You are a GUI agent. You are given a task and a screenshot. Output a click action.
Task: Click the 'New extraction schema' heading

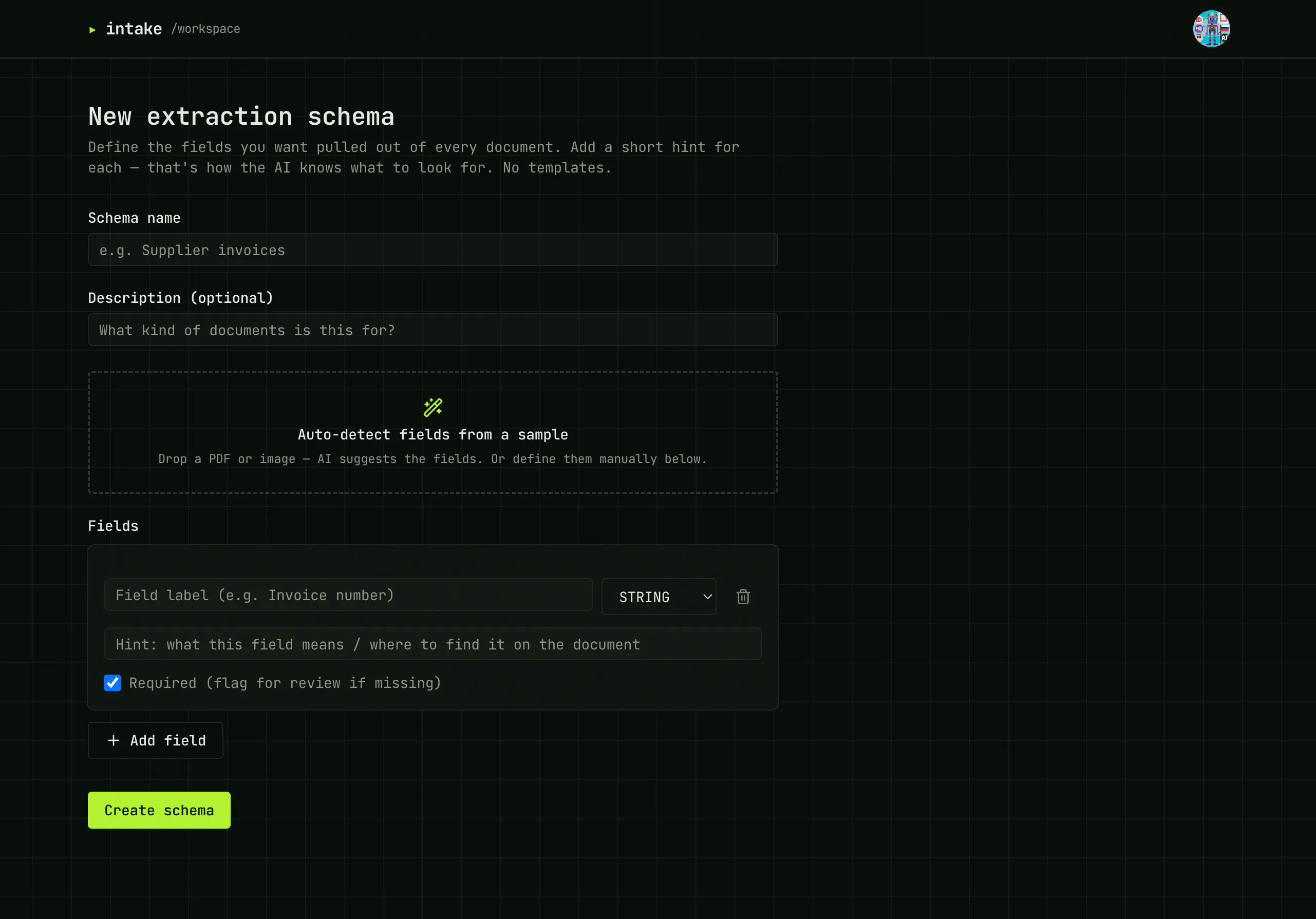click(241, 117)
